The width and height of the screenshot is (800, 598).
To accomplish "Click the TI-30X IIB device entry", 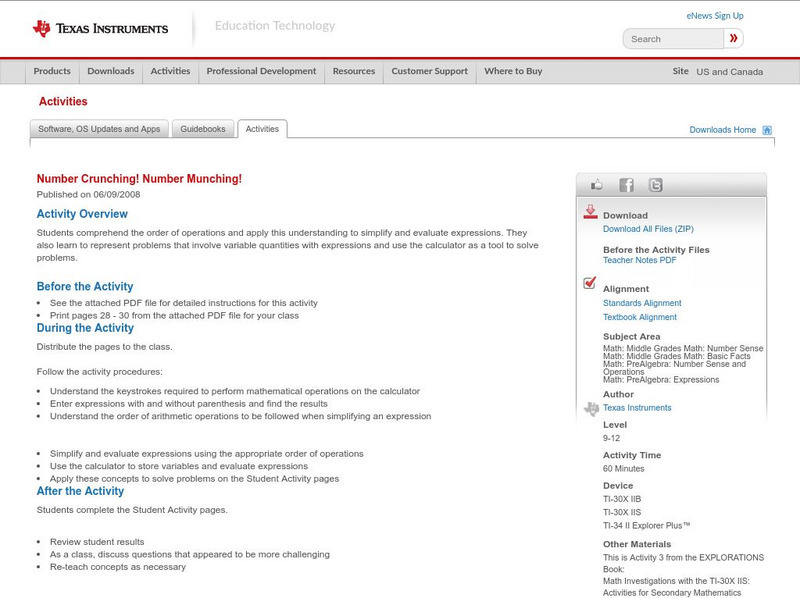I will click(x=622, y=500).
